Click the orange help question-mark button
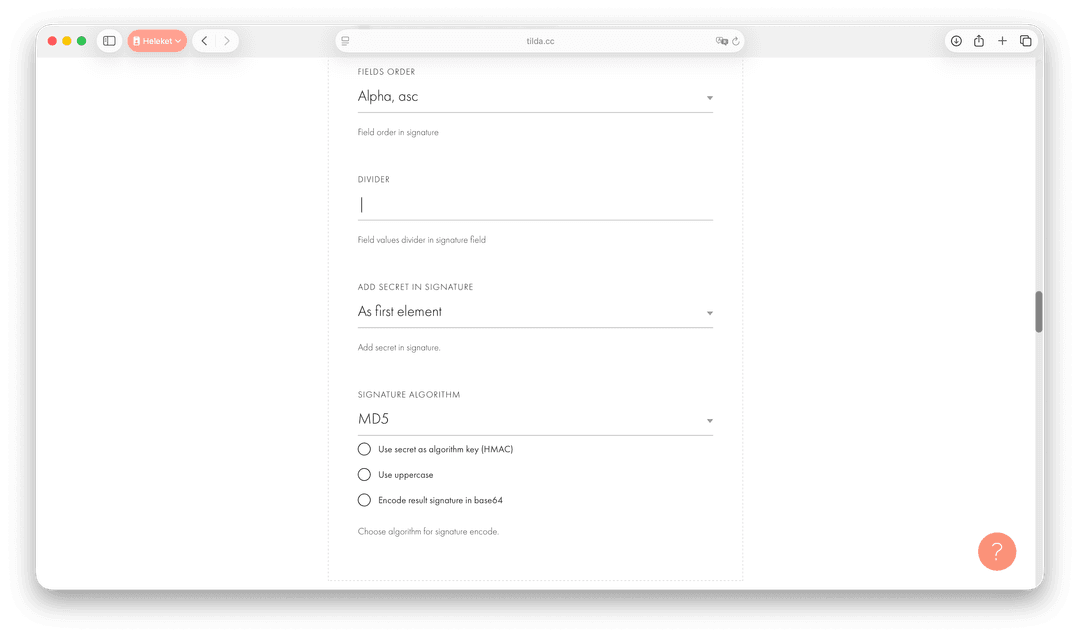Screen dimensions: 1080x637 point(996,551)
